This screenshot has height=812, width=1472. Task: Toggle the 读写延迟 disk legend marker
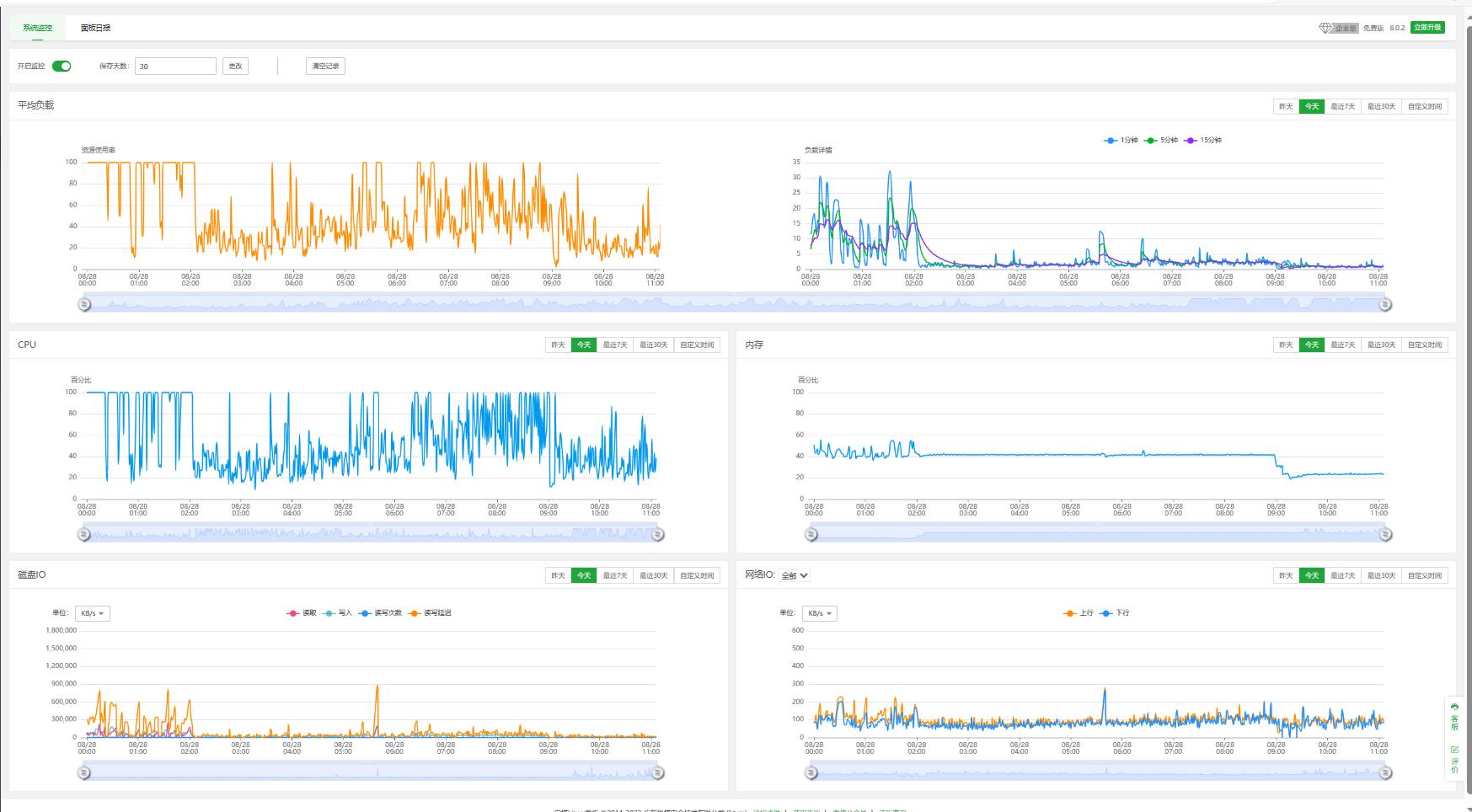click(414, 613)
